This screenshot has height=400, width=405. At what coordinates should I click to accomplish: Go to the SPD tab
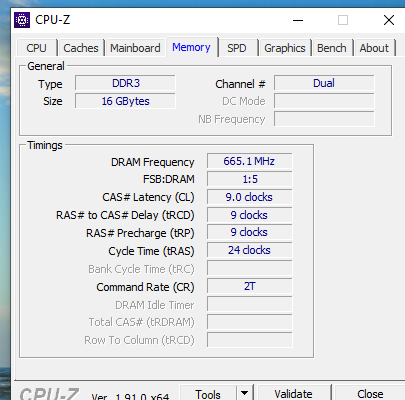tap(237, 48)
